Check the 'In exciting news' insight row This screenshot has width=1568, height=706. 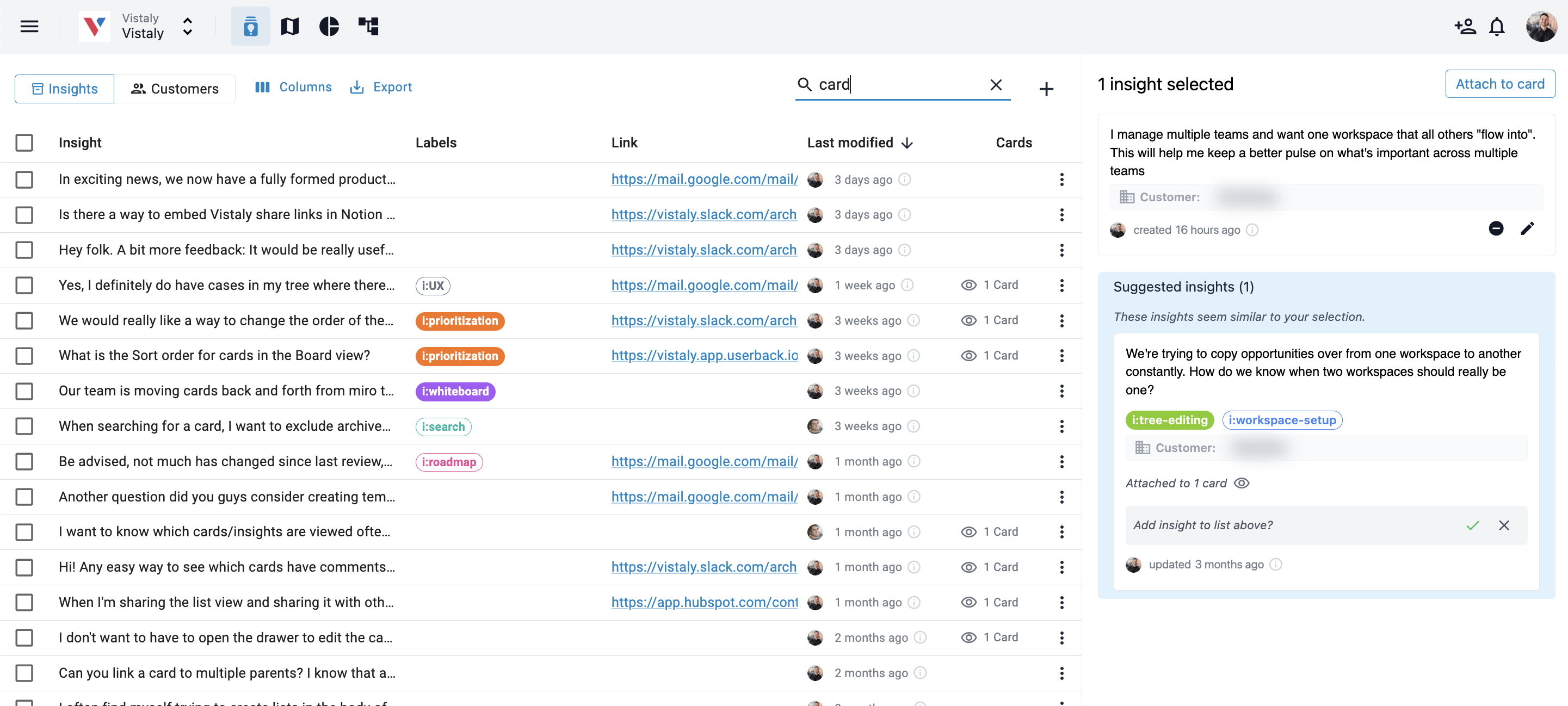pyautogui.click(x=24, y=179)
